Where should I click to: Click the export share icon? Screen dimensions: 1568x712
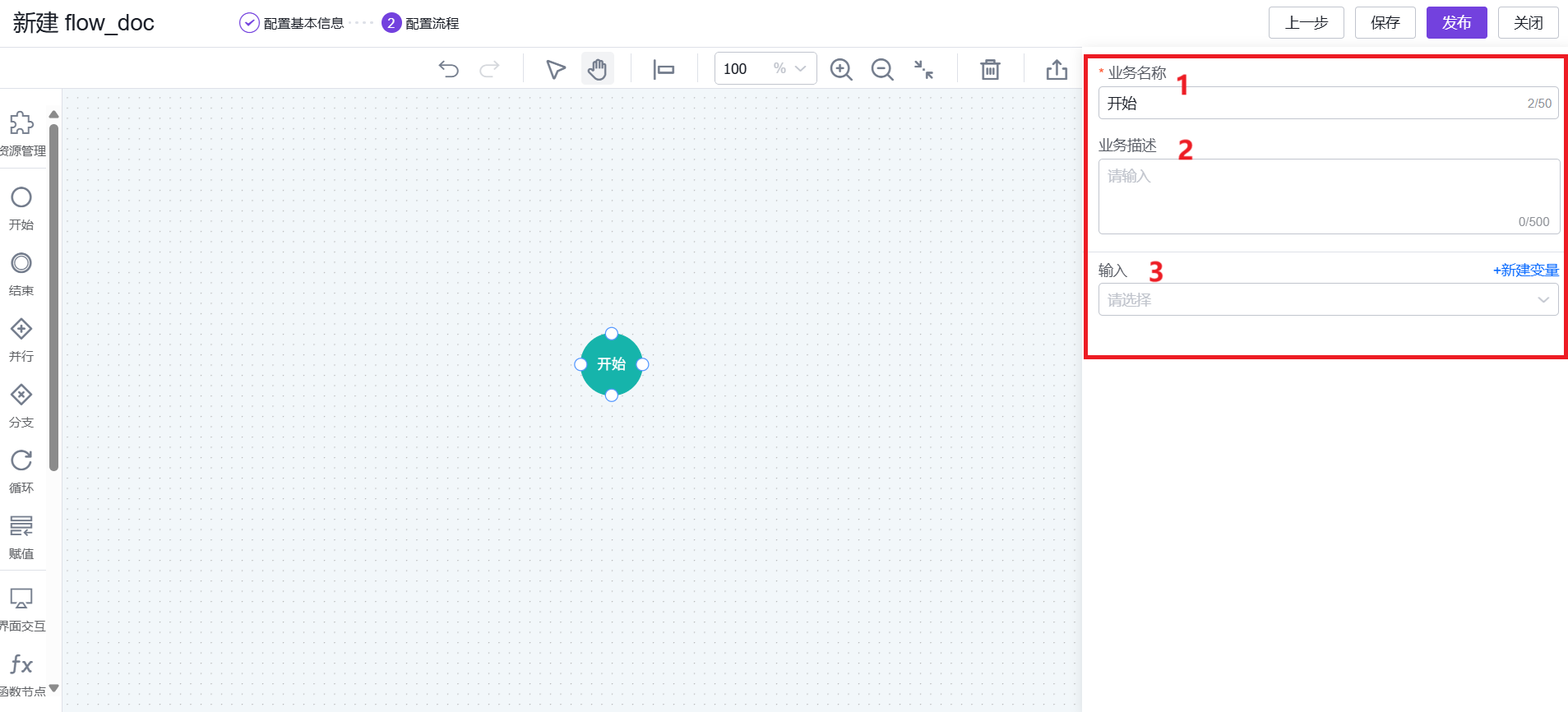(1057, 69)
